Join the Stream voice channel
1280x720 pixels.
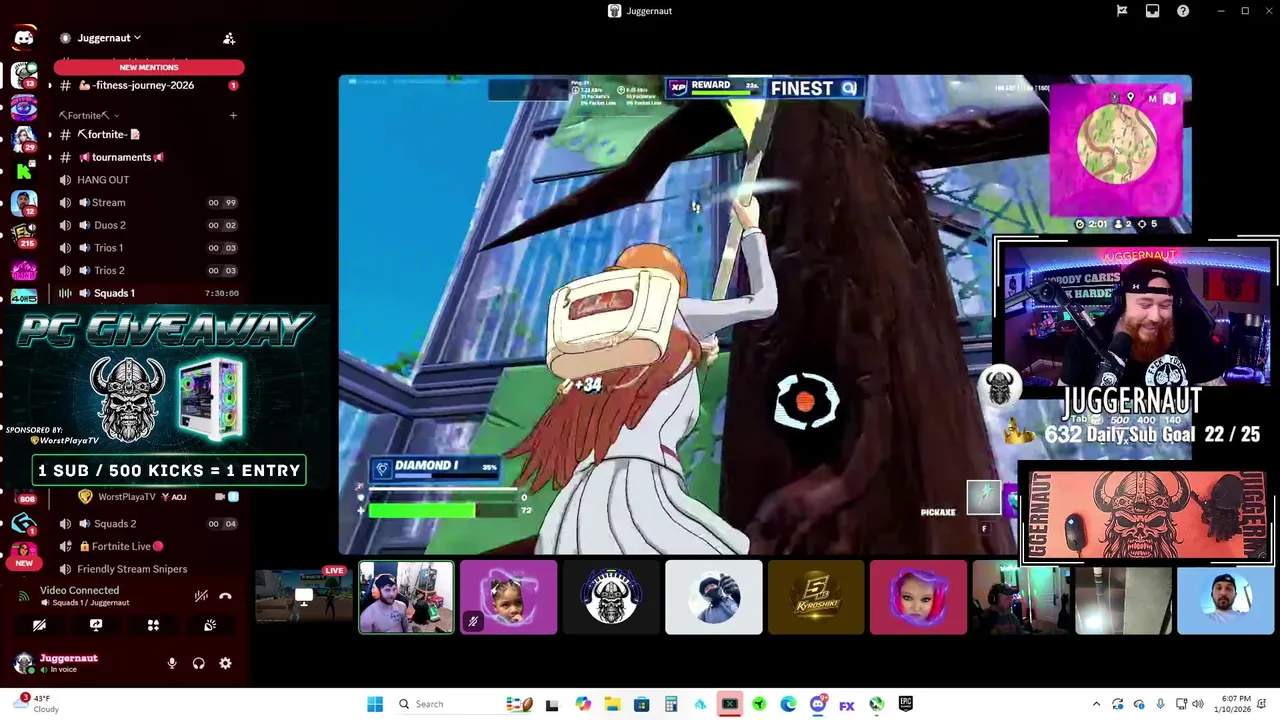tap(148, 202)
